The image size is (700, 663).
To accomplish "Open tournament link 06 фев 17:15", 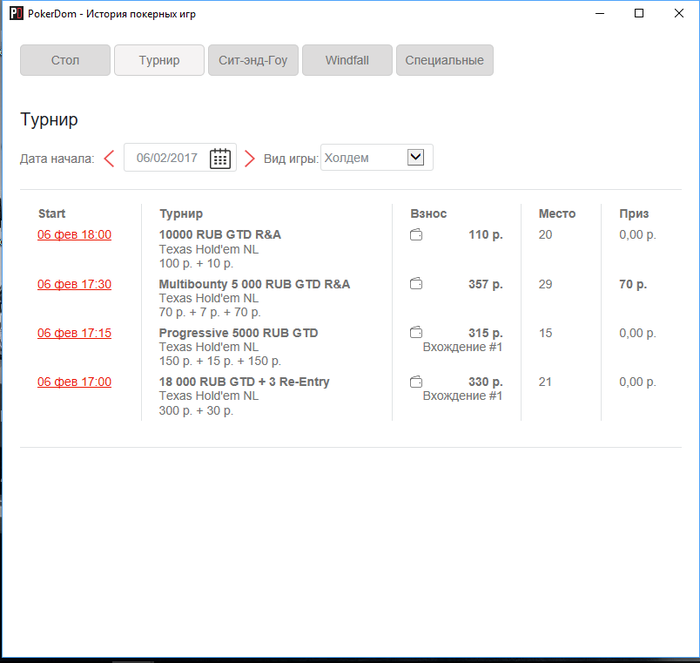I will (74, 333).
